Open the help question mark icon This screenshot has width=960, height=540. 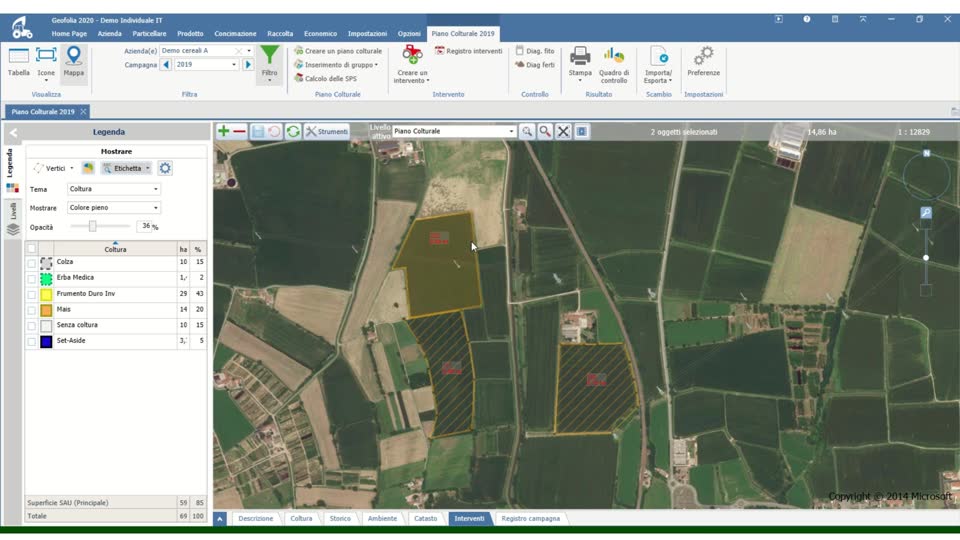[x=806, y=19]
